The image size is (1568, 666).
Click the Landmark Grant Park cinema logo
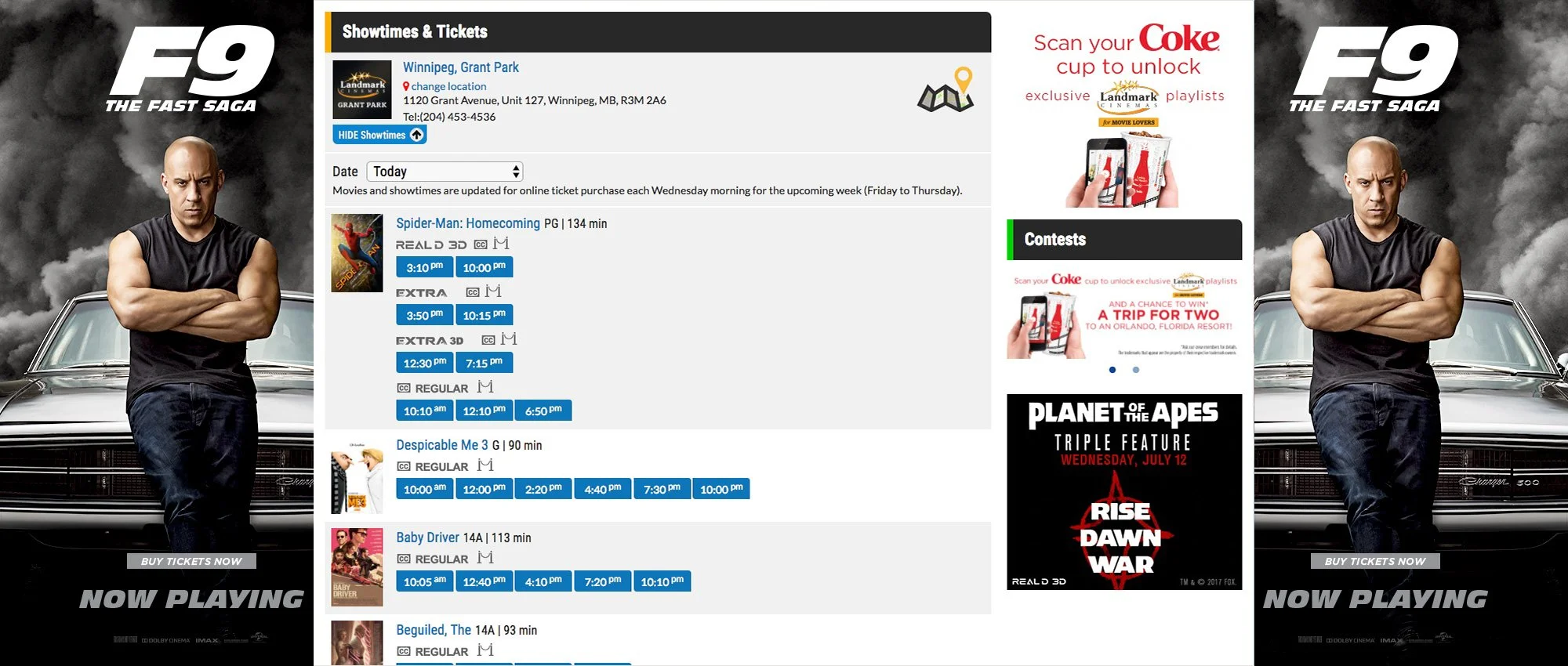362,89
